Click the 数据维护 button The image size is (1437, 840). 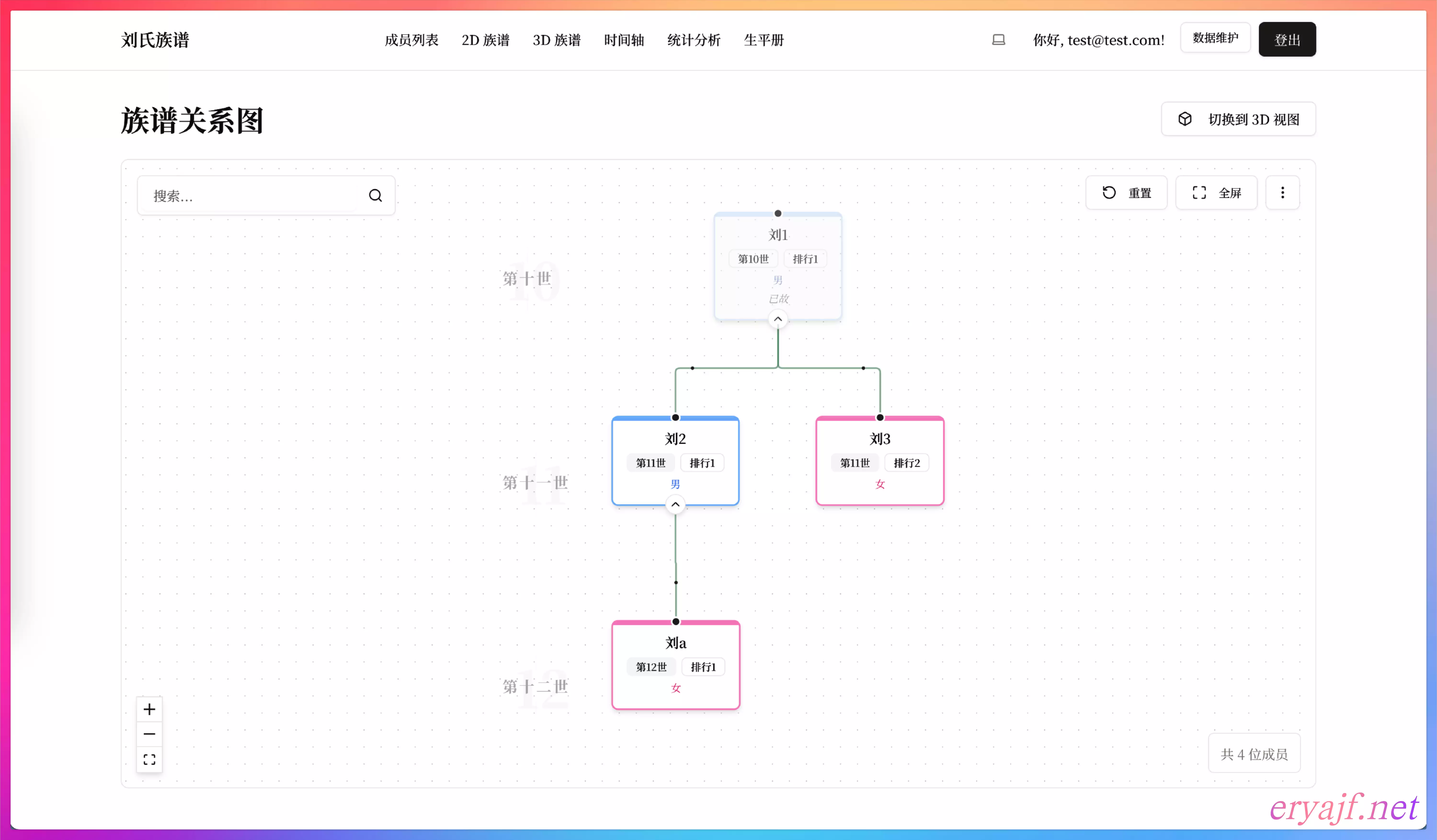(1215, 38)
